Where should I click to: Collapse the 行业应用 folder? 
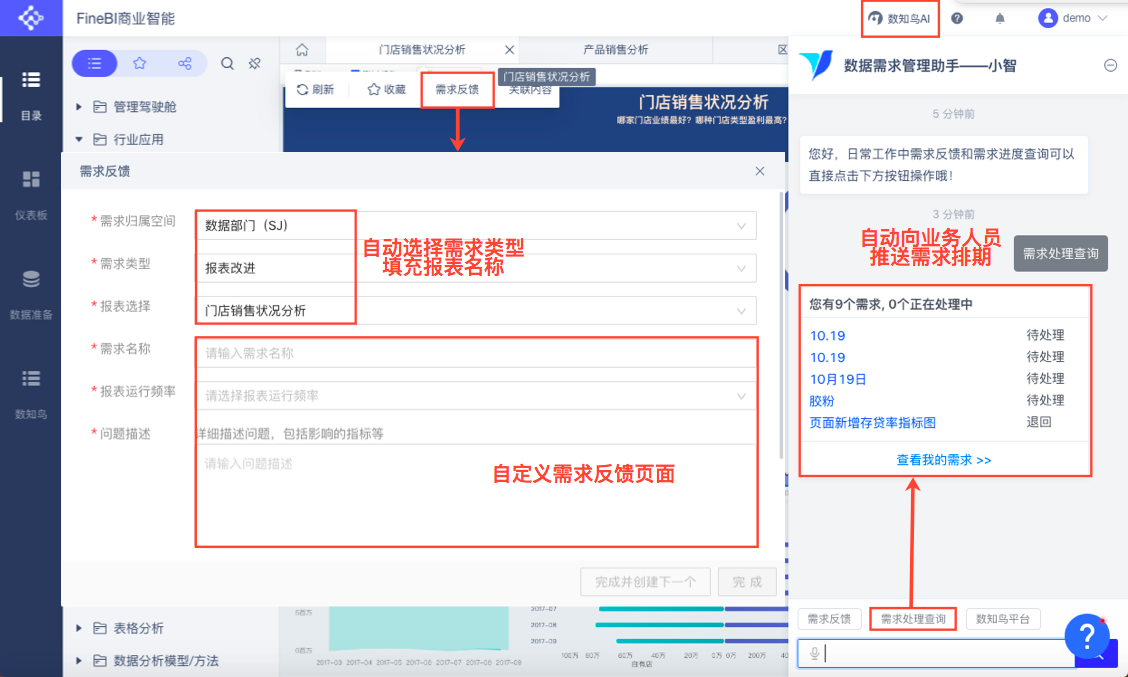[x=79, y=139]
